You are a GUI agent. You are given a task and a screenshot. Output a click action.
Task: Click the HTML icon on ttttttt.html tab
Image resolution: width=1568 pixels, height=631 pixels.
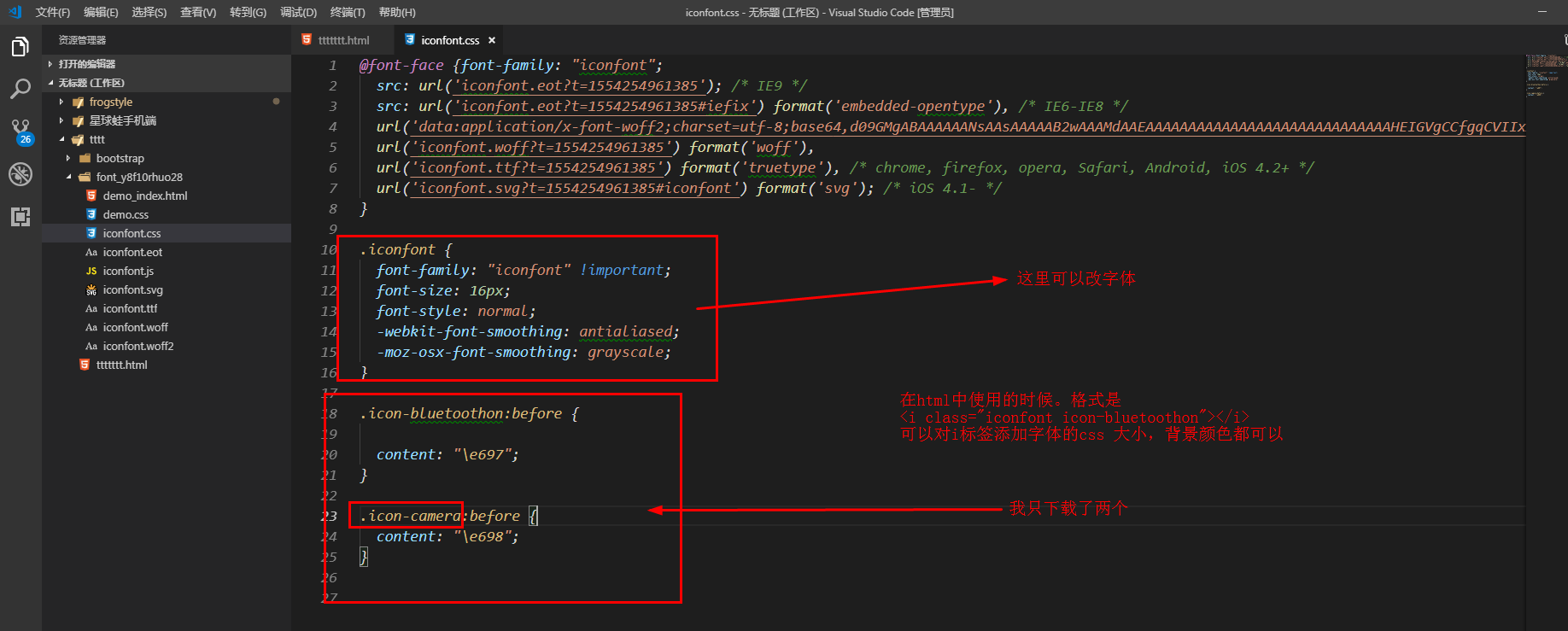pos(307,39)
